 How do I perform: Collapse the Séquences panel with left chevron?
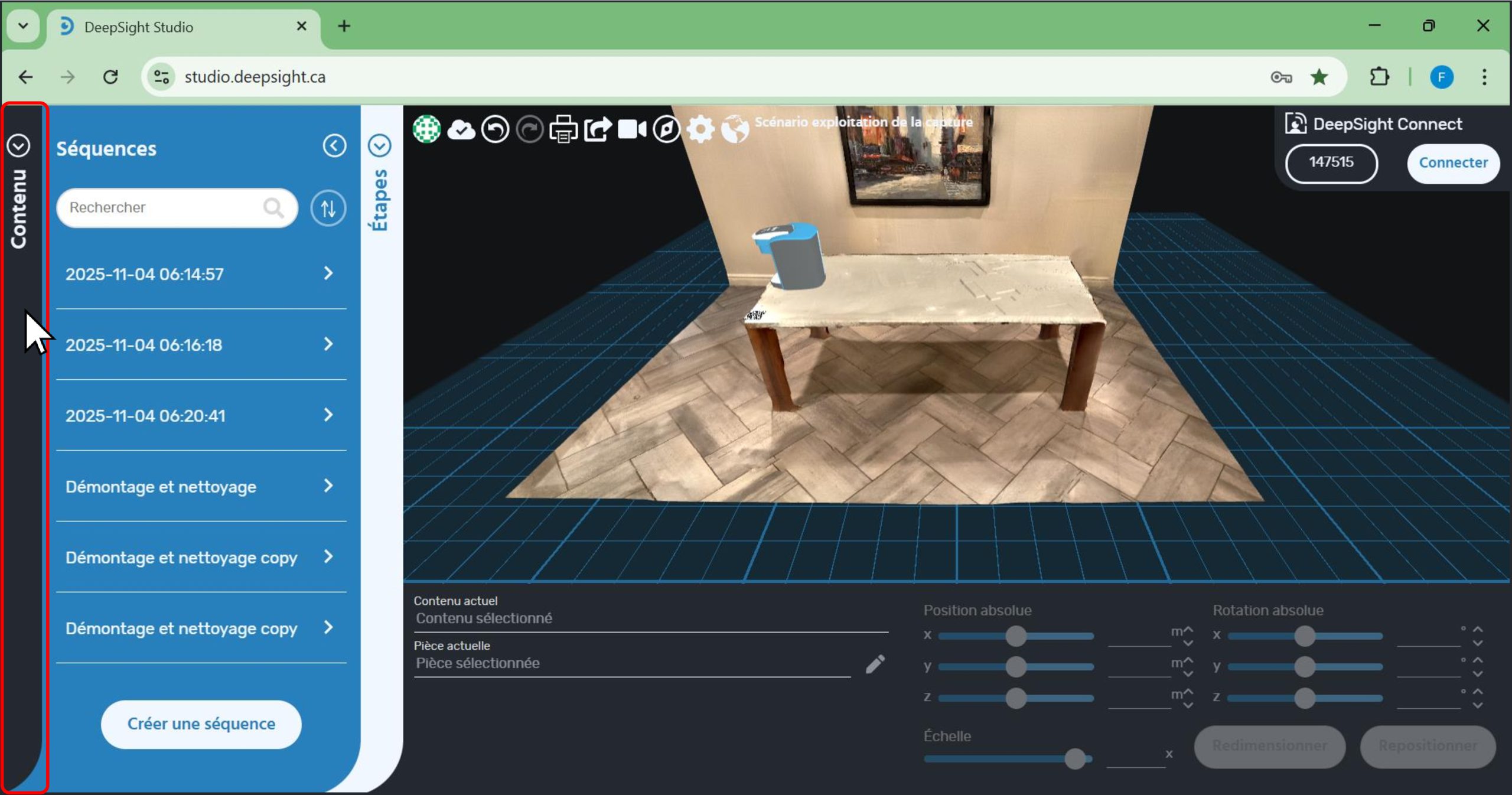click(x=334, y=146)
